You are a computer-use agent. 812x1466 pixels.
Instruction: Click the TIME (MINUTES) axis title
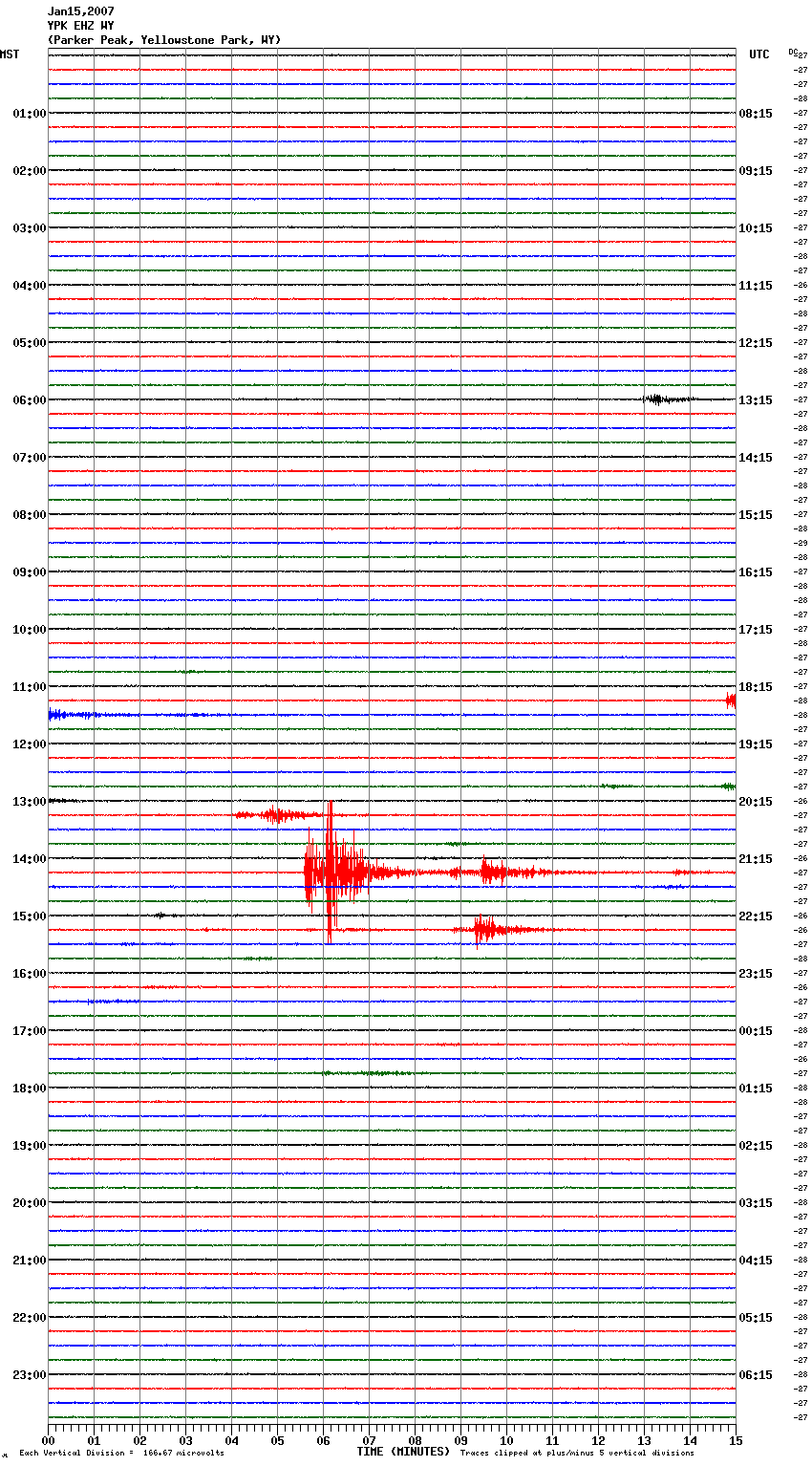403,1452
